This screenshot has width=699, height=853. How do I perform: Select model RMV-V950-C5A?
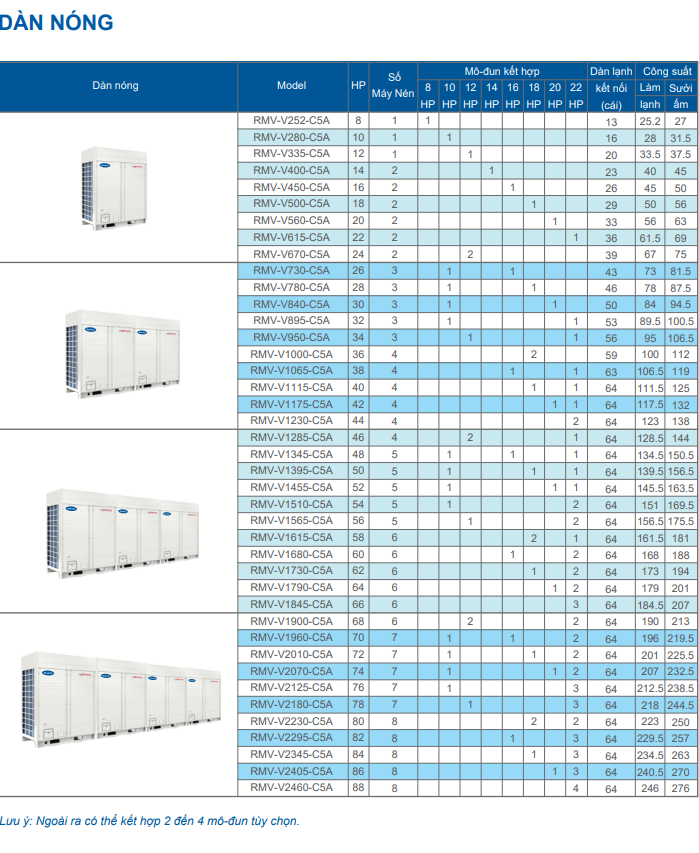click(292, 337)
